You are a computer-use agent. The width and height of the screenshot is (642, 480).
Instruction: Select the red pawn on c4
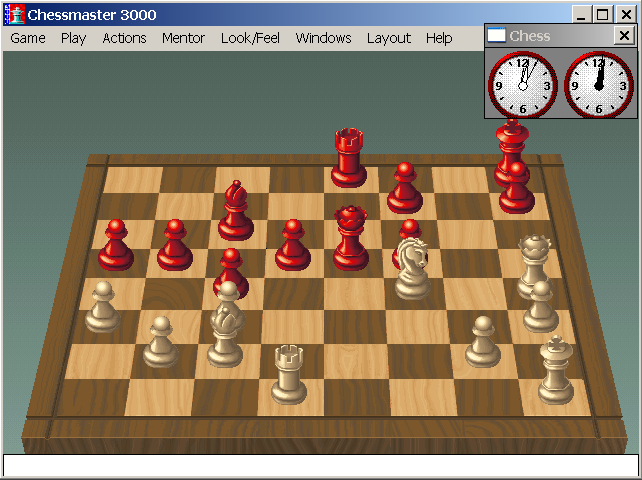tap(231, 266)
